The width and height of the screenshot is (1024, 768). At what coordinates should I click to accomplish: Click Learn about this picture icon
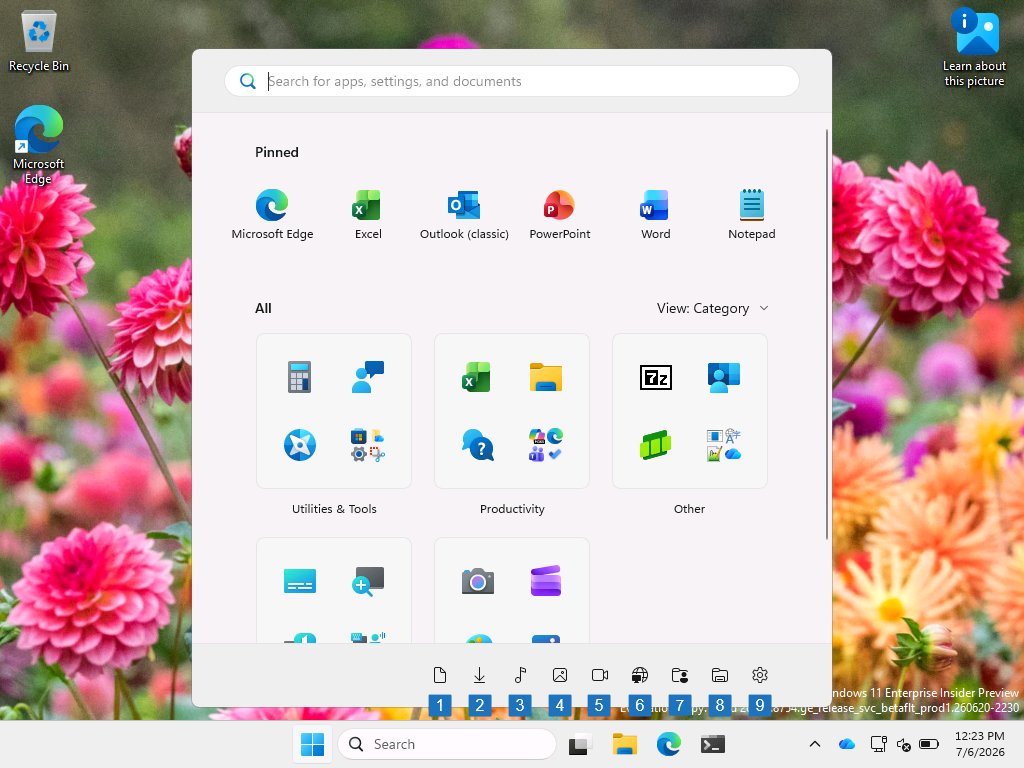(x=974, y=48)
